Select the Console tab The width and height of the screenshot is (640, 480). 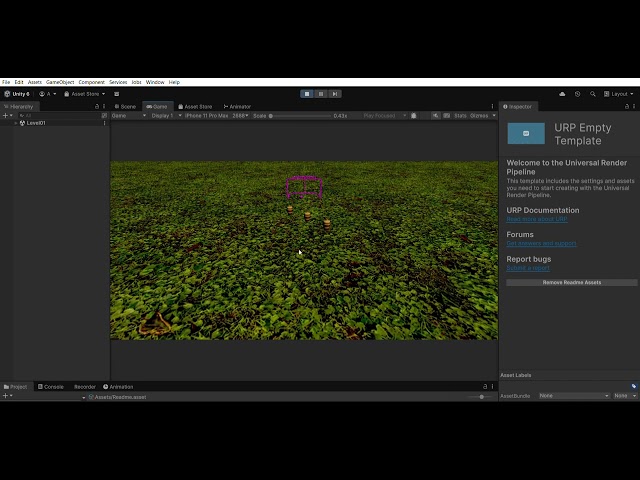[51, 387]
